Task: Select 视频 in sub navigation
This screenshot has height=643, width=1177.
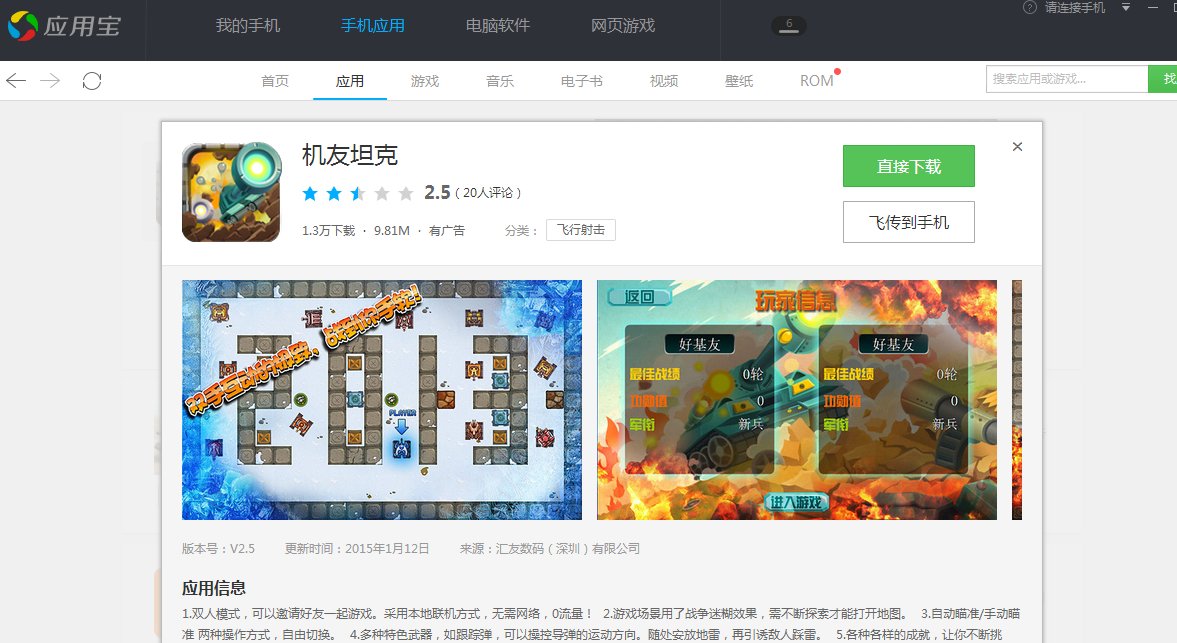Action: [664, 81]
